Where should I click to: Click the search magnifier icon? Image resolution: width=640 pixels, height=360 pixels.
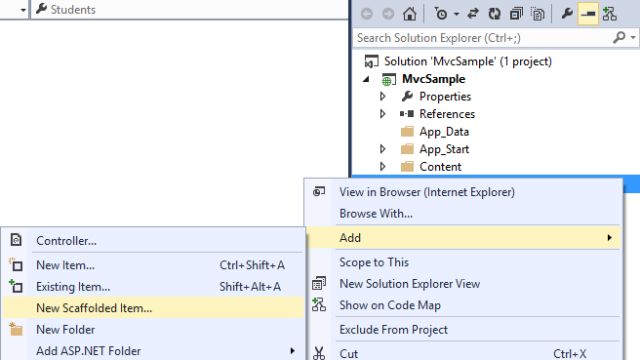pyautogui.click(x=619, y=38)
